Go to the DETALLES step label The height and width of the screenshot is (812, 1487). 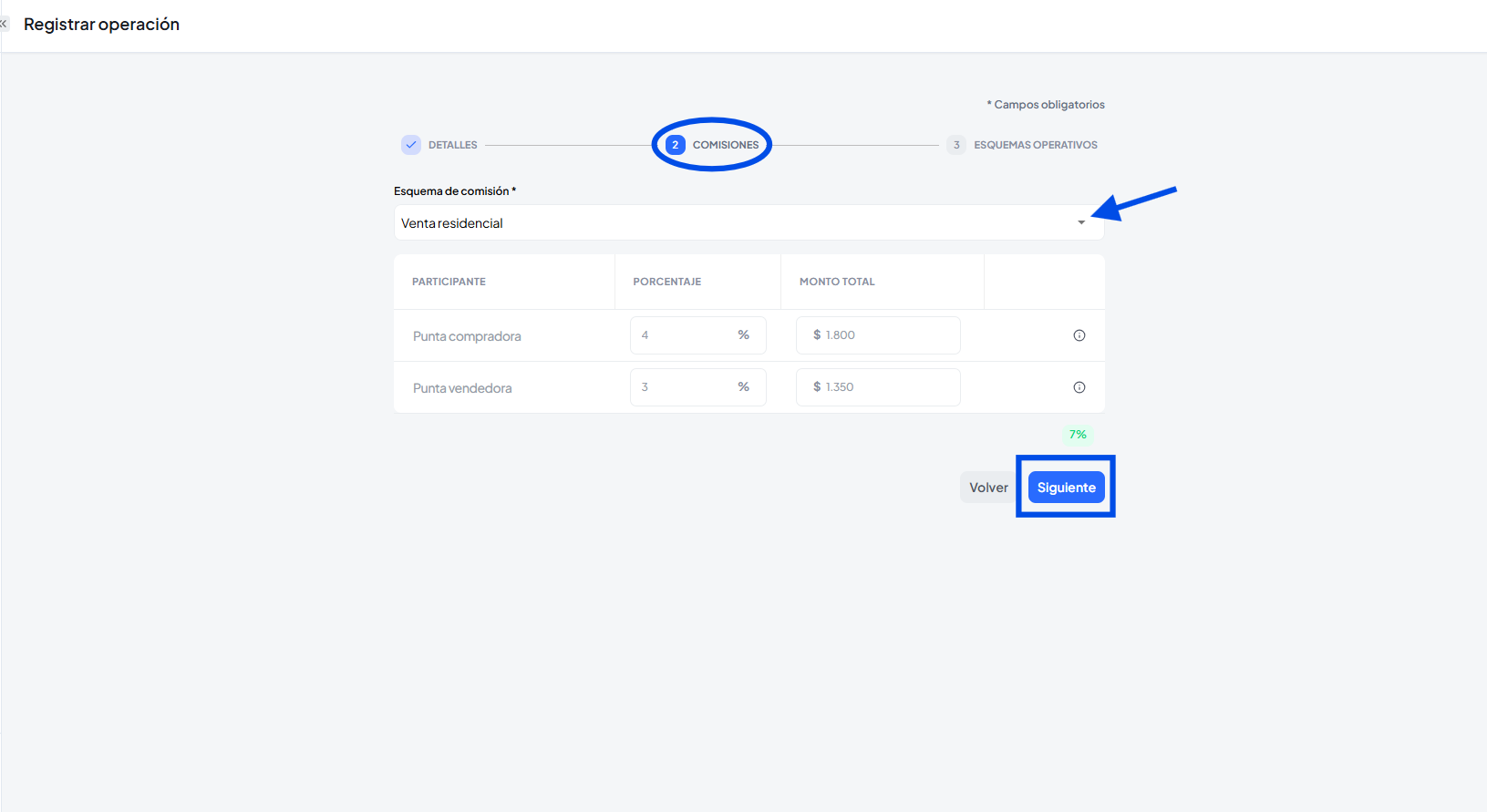(452, 145)
